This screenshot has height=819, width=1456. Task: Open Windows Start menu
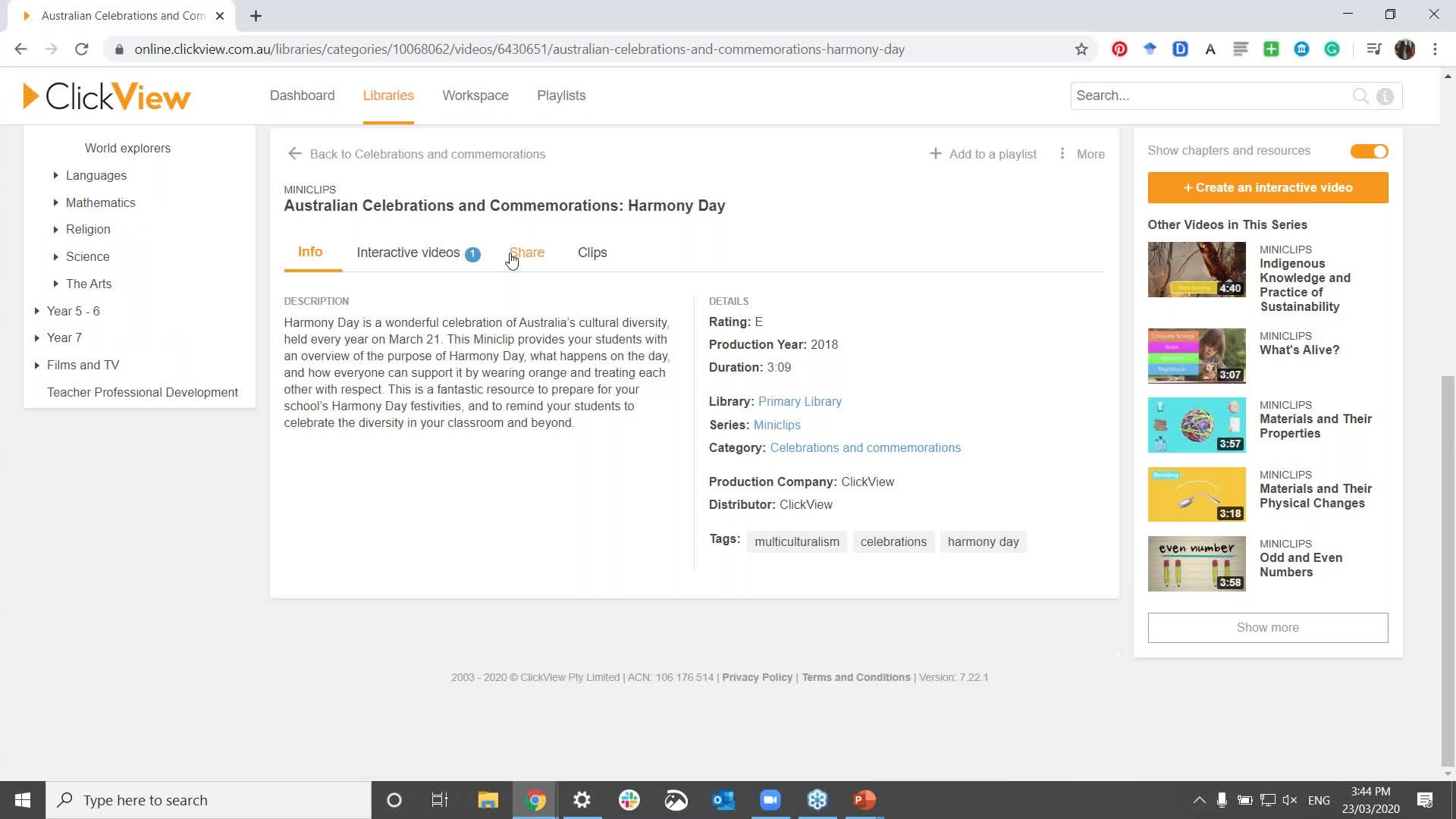coord(23,800)
